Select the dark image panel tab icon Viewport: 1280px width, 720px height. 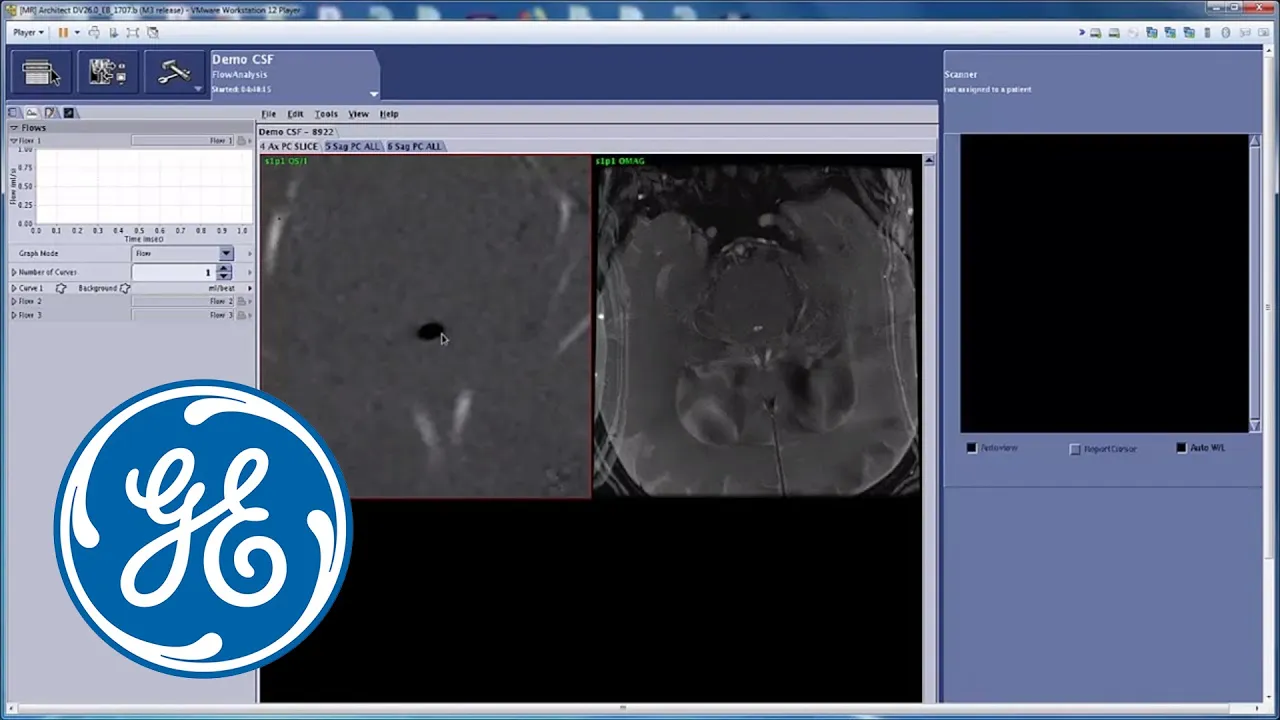click(x=68, y=113)
